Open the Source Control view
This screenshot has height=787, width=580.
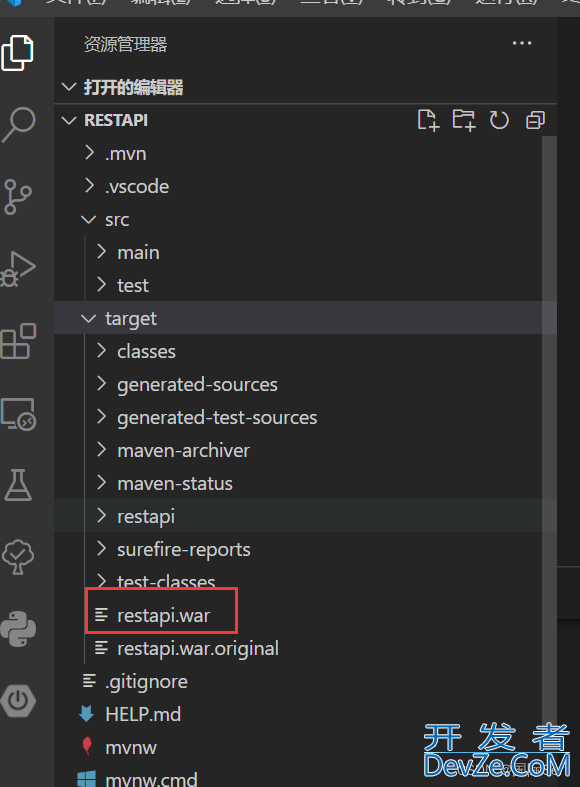pyautogui.click(x=18, y=197)
